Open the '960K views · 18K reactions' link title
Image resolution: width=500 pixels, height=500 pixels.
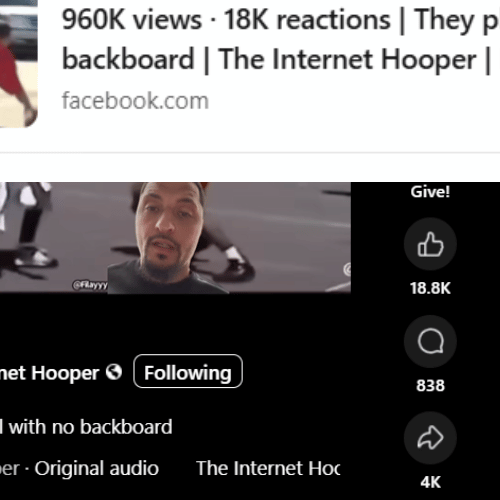coord(280,20)
